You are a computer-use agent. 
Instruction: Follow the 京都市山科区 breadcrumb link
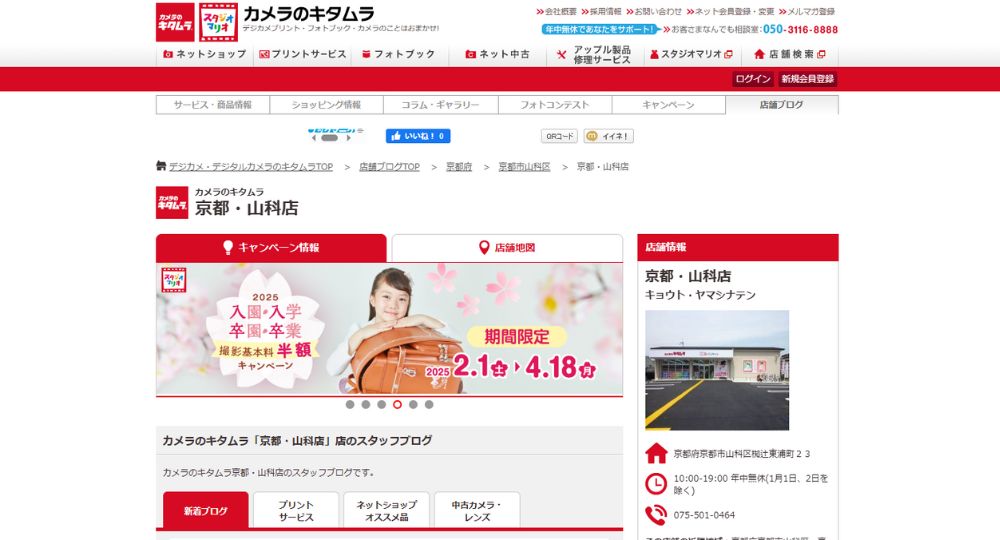(x=524, y=167)
